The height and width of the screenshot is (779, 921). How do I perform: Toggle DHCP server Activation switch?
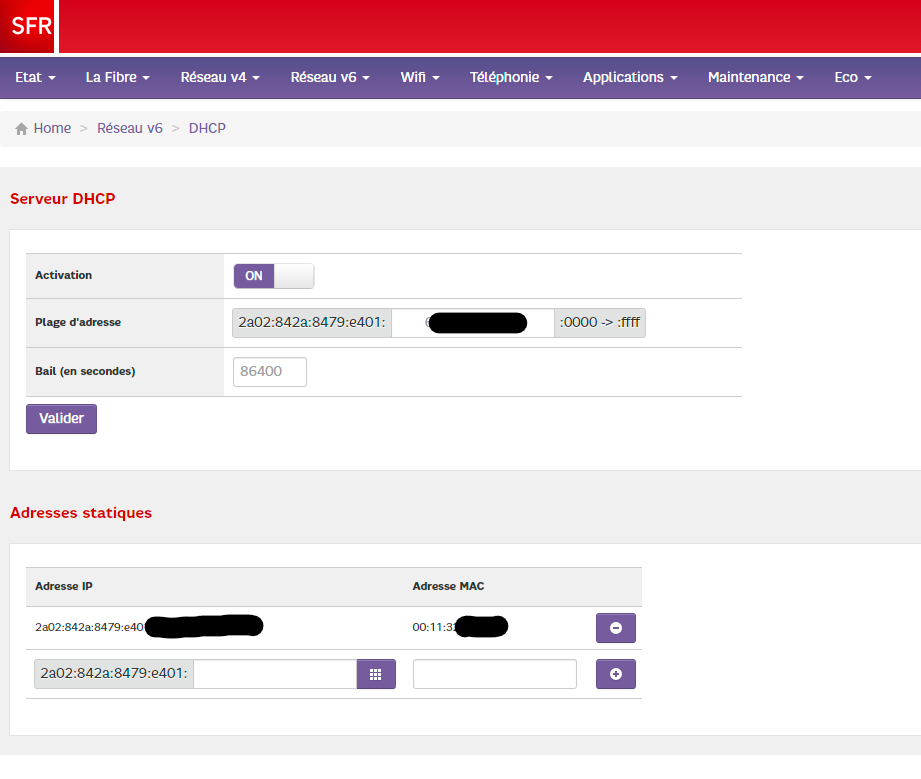[273, 276]
